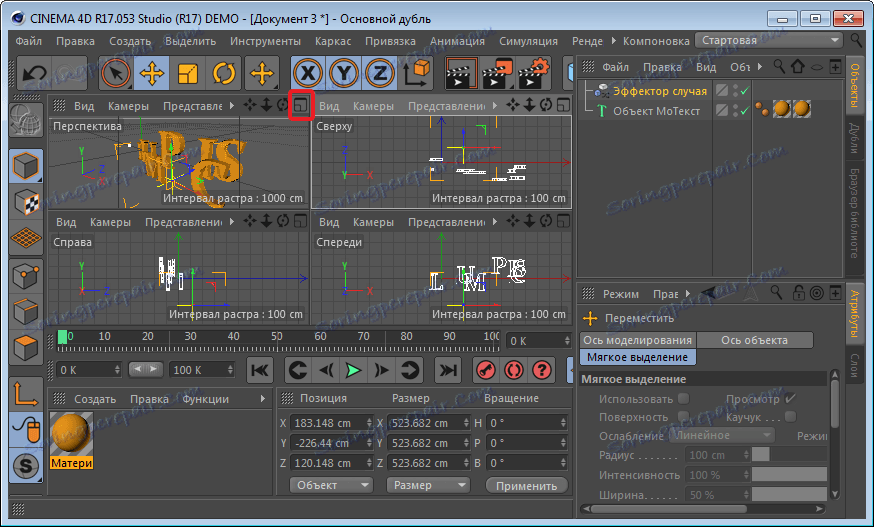Maximize the Сверху viewport toggle icon
Image resolution: width=874 pixels, height=527 pixels.
(x=564, y=105)
